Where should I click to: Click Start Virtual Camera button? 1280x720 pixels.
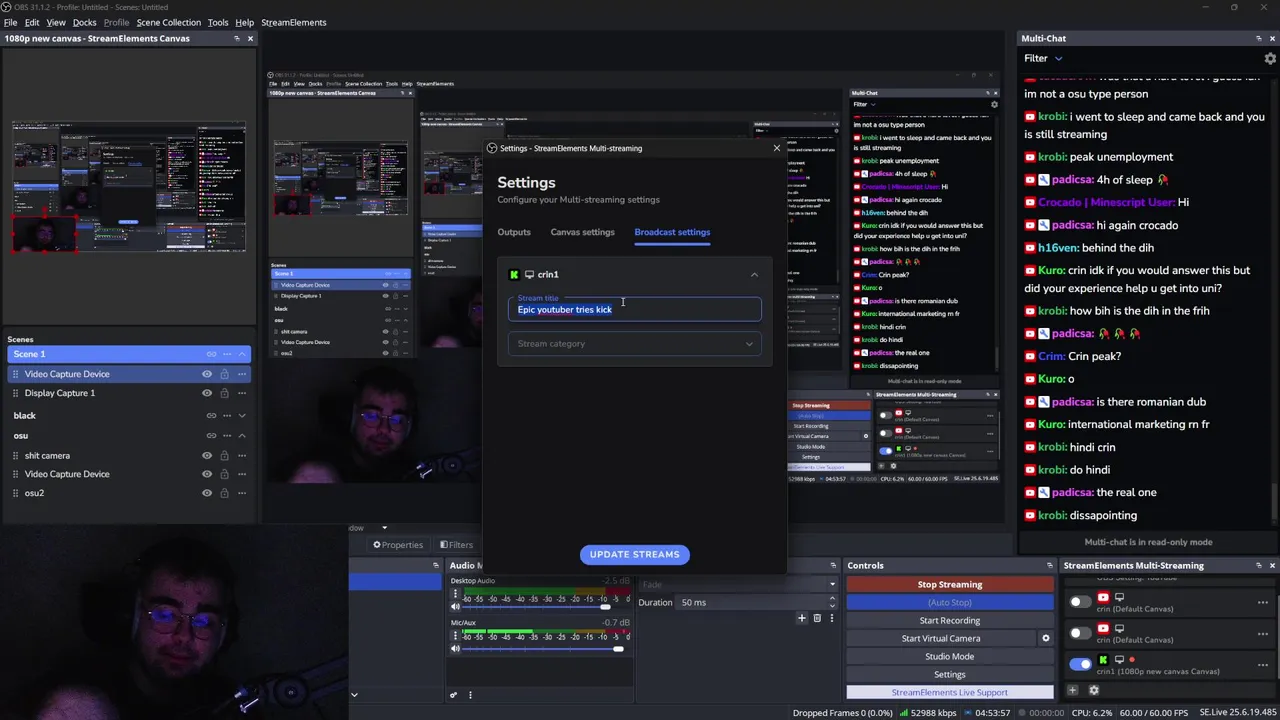940,638
